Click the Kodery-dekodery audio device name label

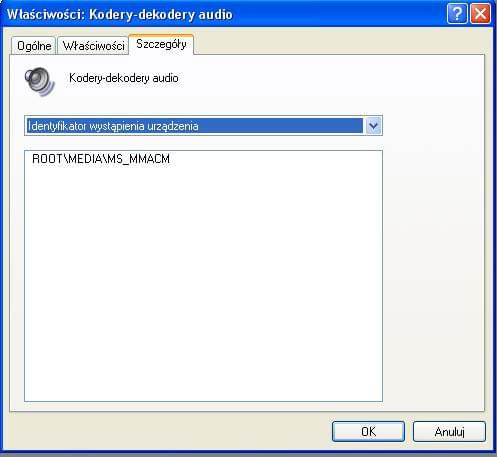coord(124,78)
